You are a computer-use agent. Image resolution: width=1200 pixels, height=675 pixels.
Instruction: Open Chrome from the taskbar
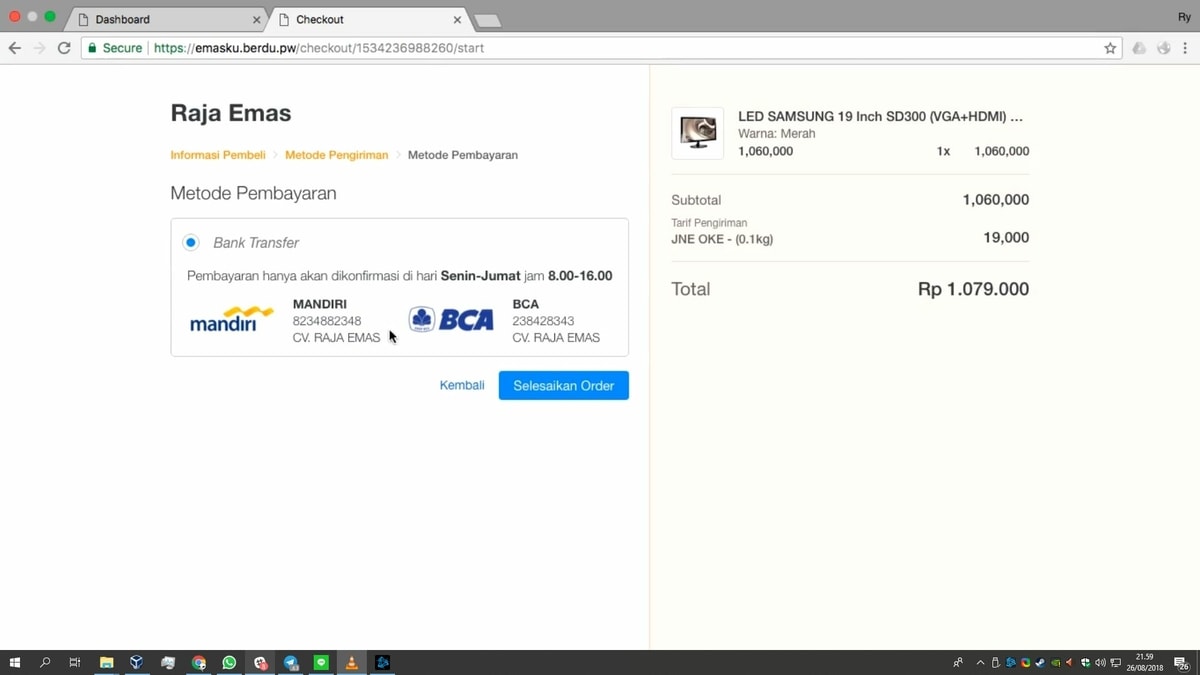pyautogui.click(x=199, y=663)
